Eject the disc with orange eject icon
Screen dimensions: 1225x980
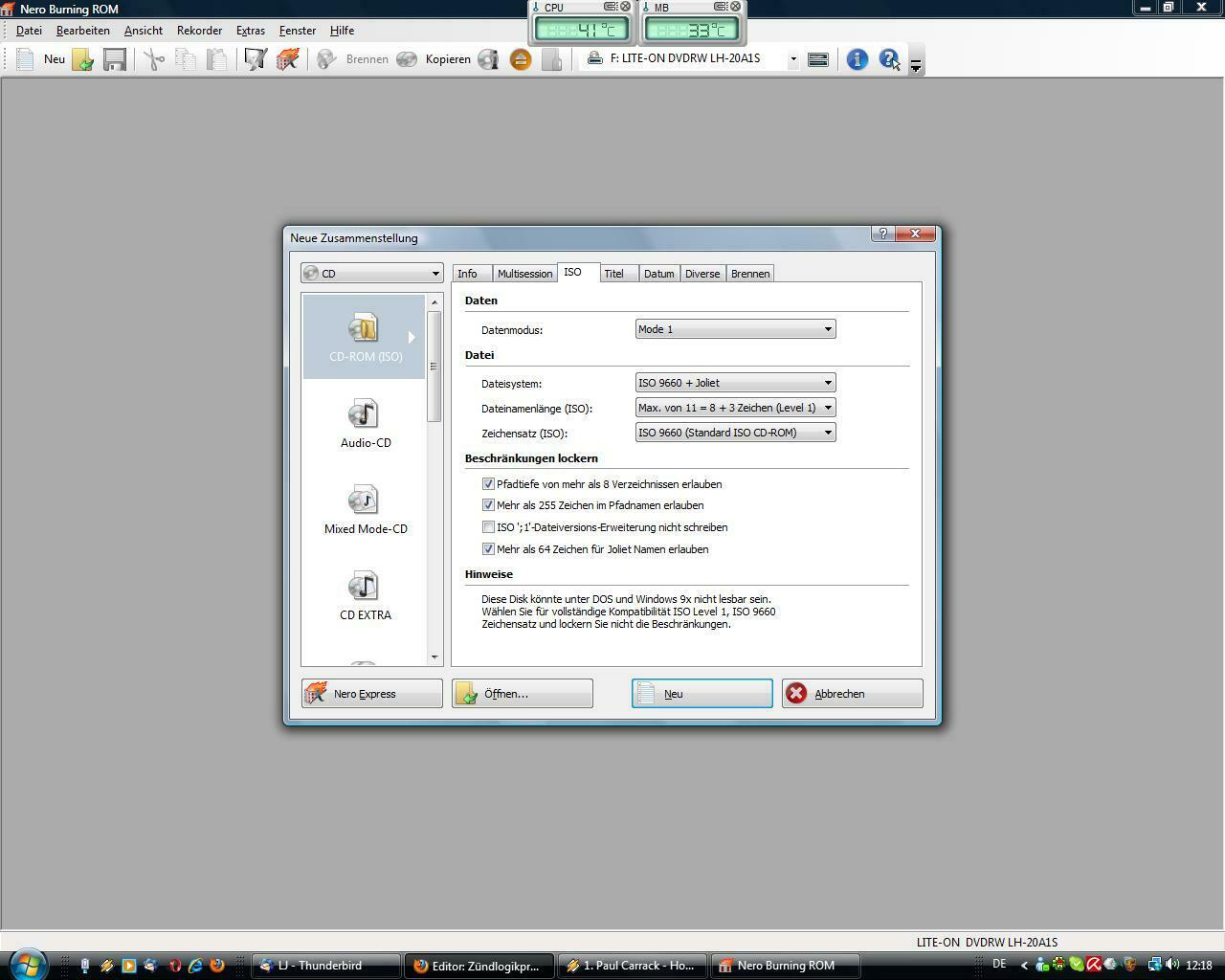(x=521, y=59)
